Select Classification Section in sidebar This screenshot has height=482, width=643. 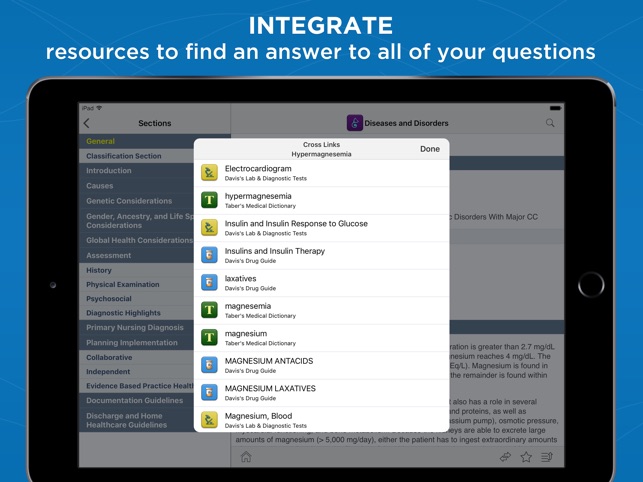(x=137, y=156)
